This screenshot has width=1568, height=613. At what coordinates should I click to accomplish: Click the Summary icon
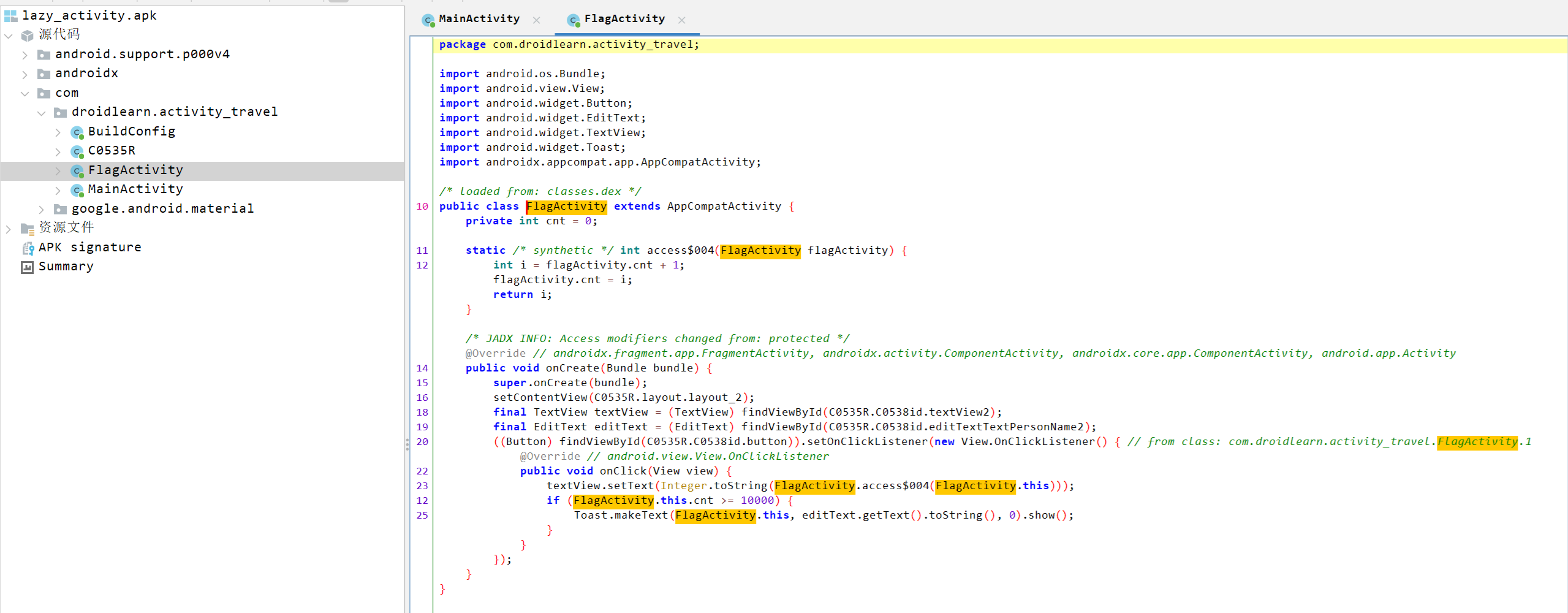[x=28, y=267]
